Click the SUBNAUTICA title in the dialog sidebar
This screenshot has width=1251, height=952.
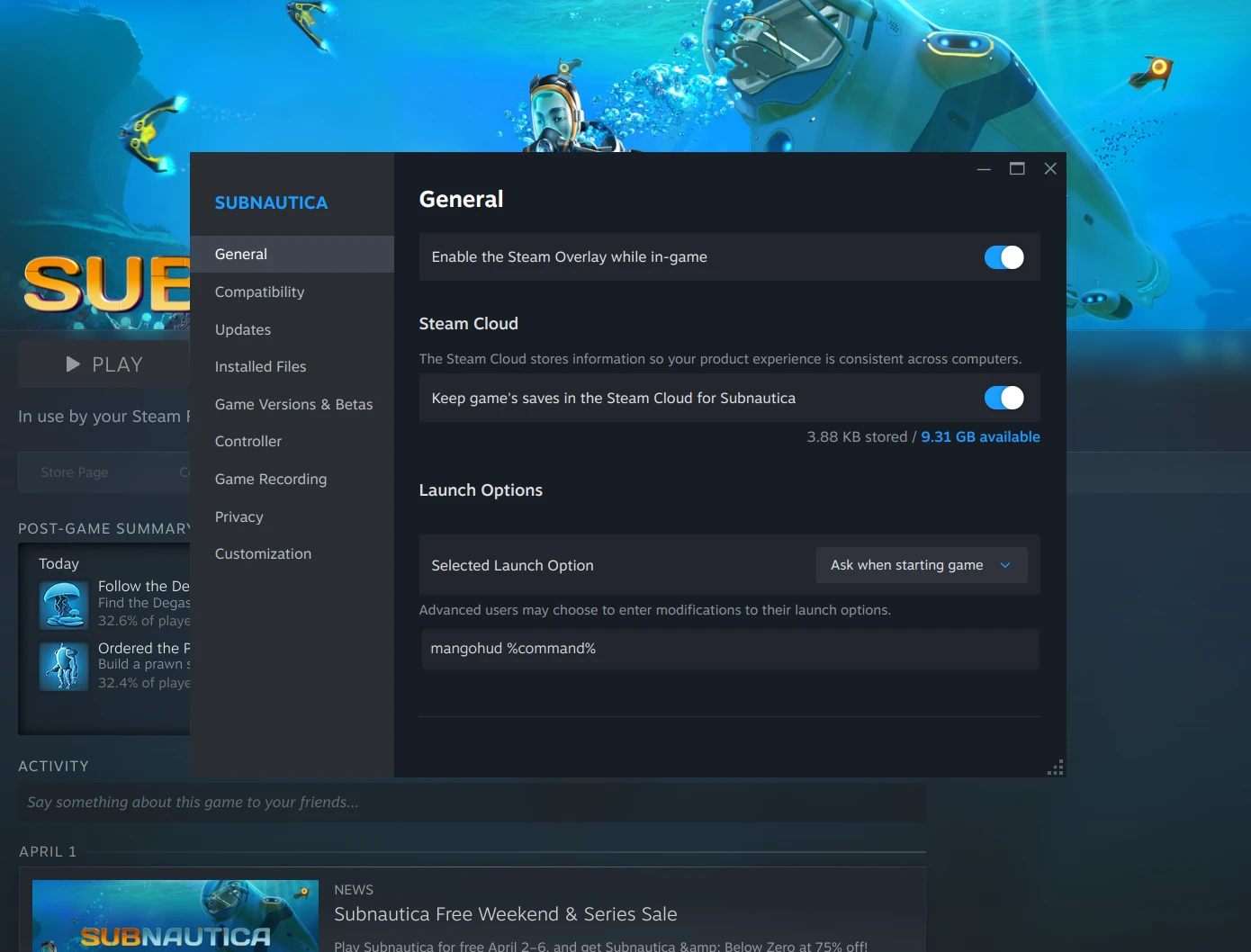click(x=271, y=202)
